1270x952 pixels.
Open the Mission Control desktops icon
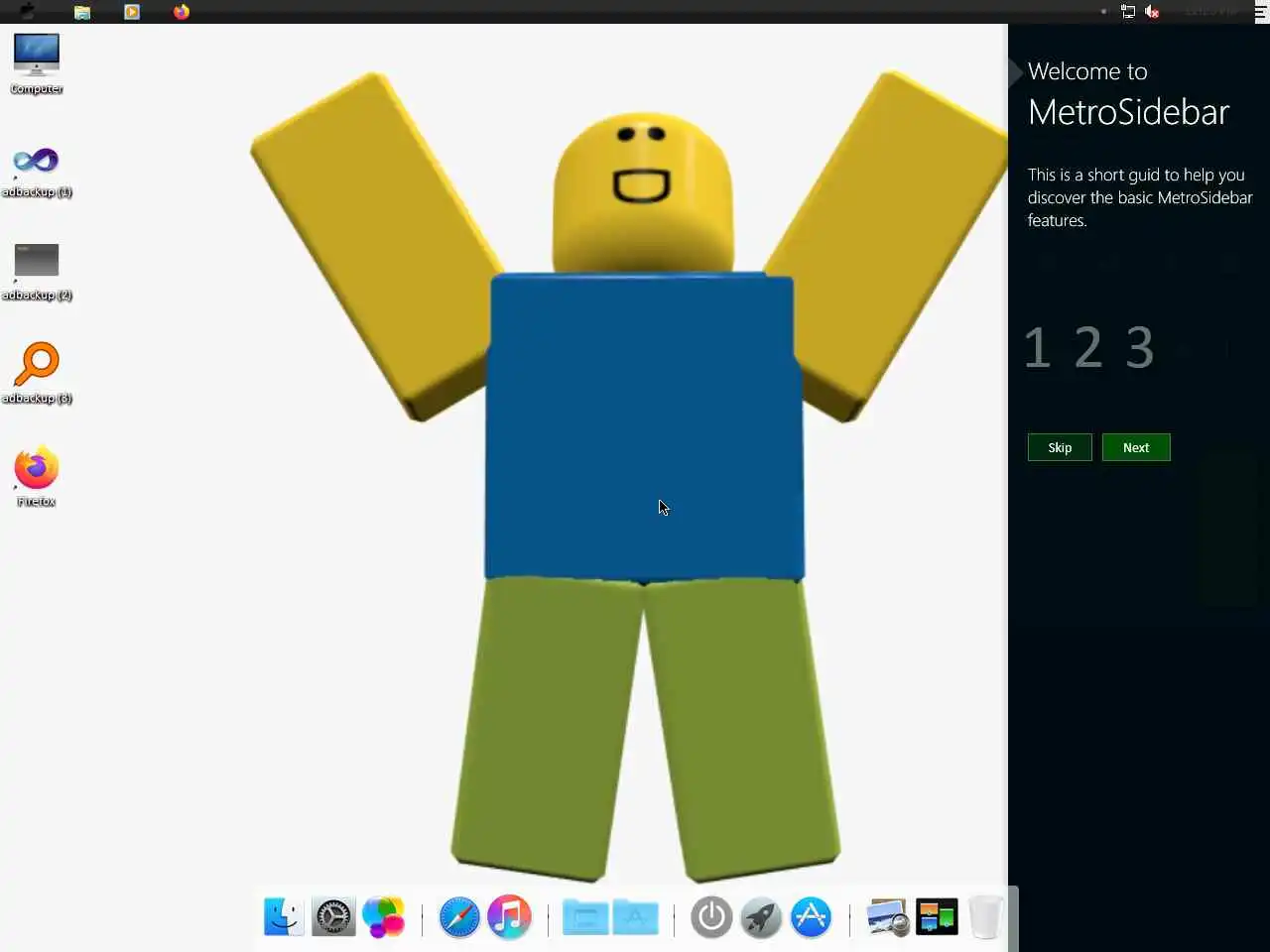coord(937,917)
